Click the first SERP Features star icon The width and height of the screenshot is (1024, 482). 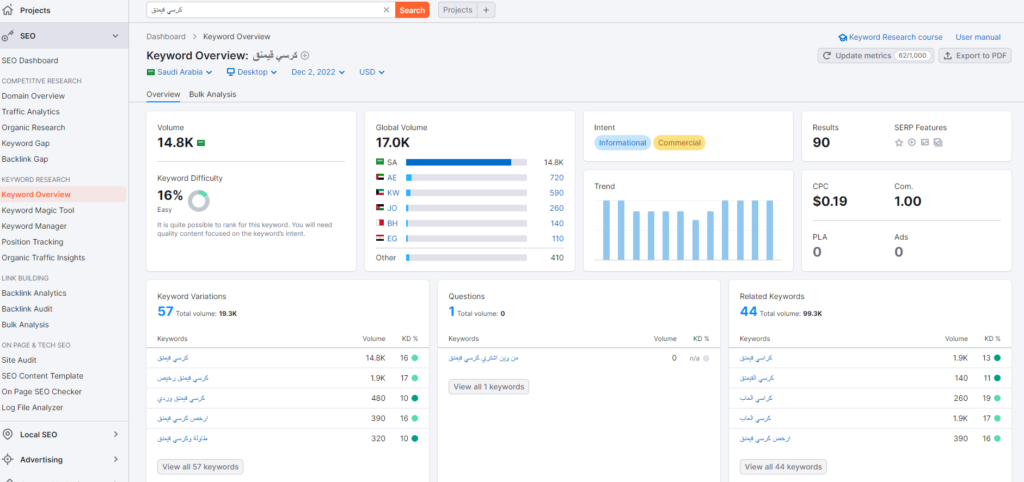898,143
